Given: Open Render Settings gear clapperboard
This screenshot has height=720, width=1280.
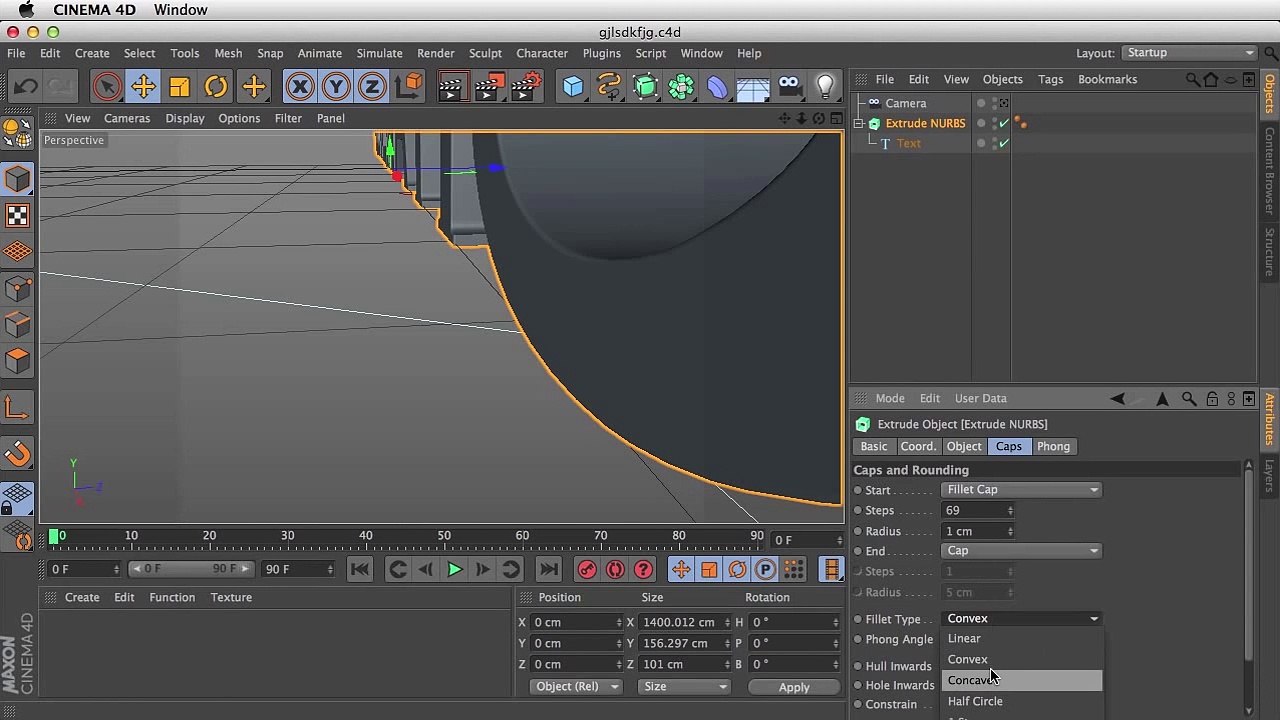Looking at the screenshot, I should [526, 87].
